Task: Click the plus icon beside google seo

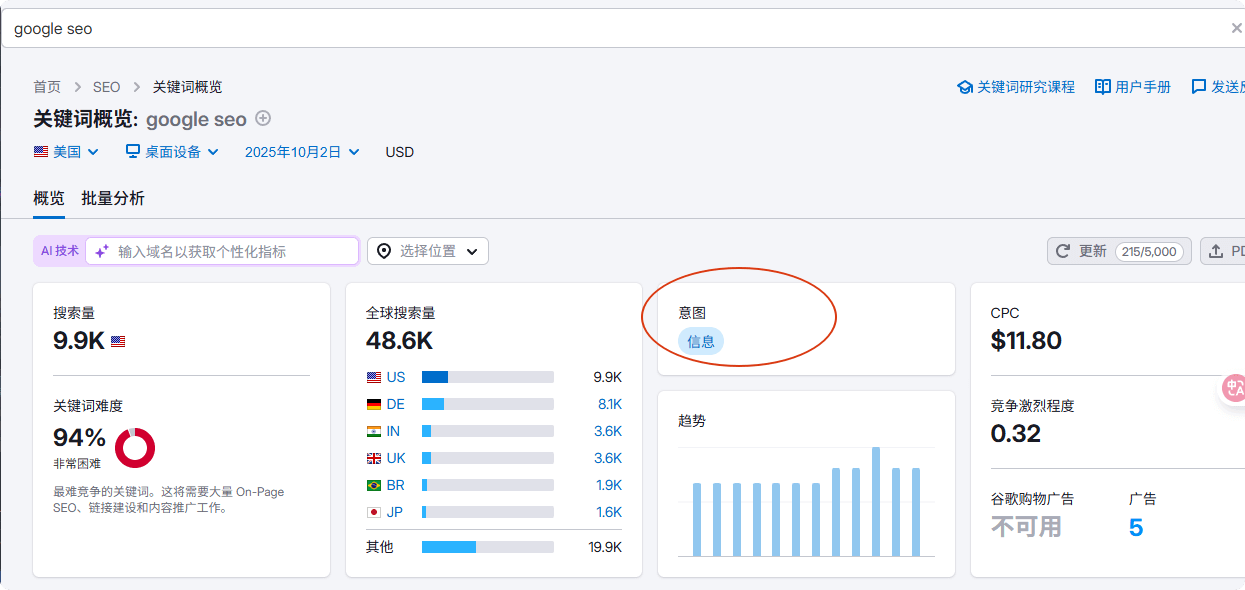Action: point(263,118)
